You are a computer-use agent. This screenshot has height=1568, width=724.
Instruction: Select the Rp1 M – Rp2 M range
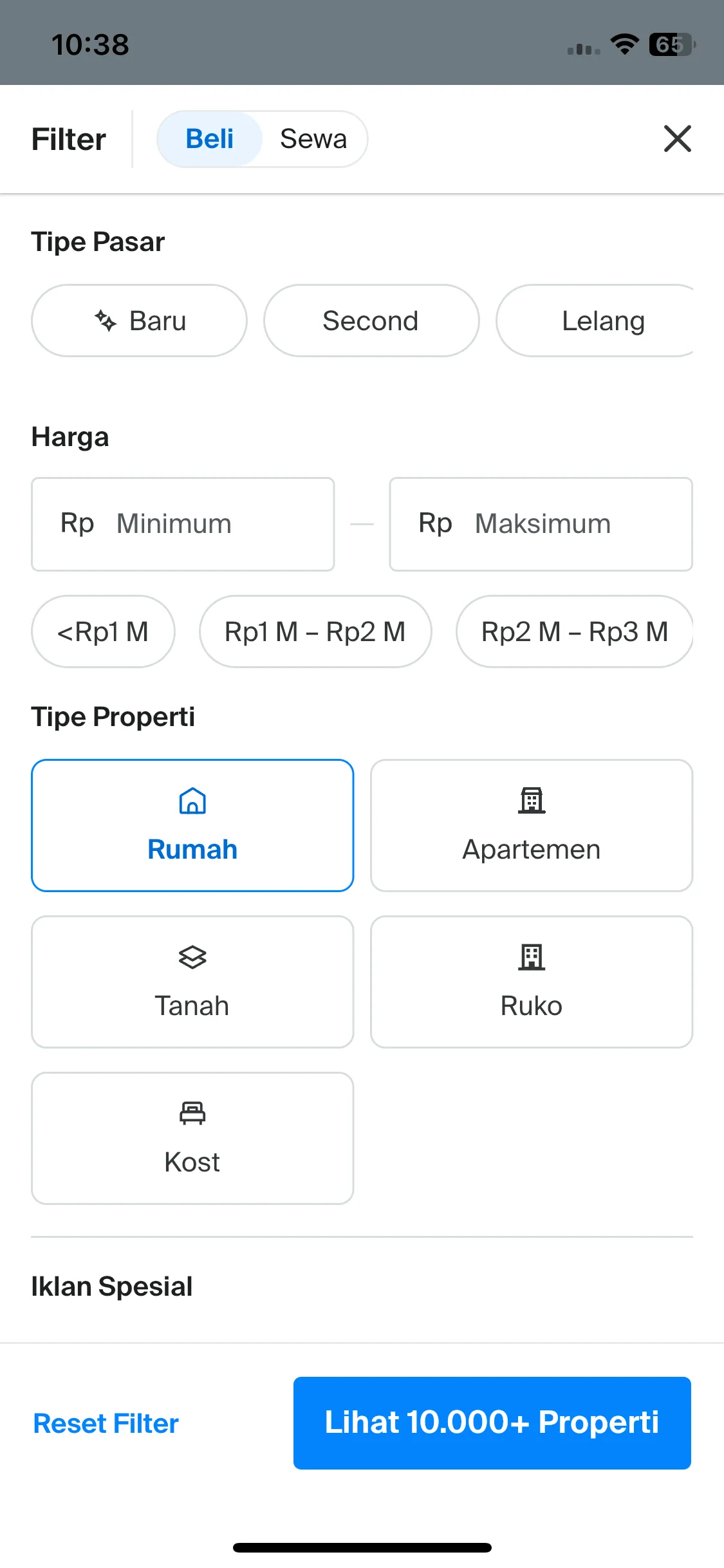click(x=315, y=631)
